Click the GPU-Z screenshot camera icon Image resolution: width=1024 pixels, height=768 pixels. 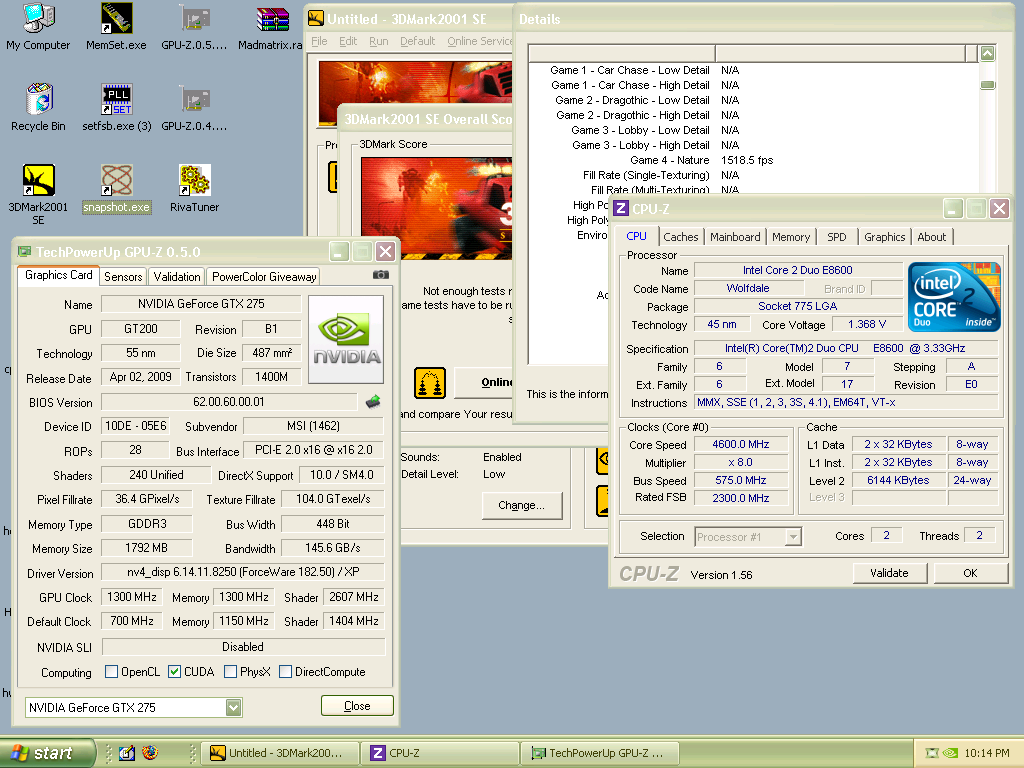[x=380, y=275]
